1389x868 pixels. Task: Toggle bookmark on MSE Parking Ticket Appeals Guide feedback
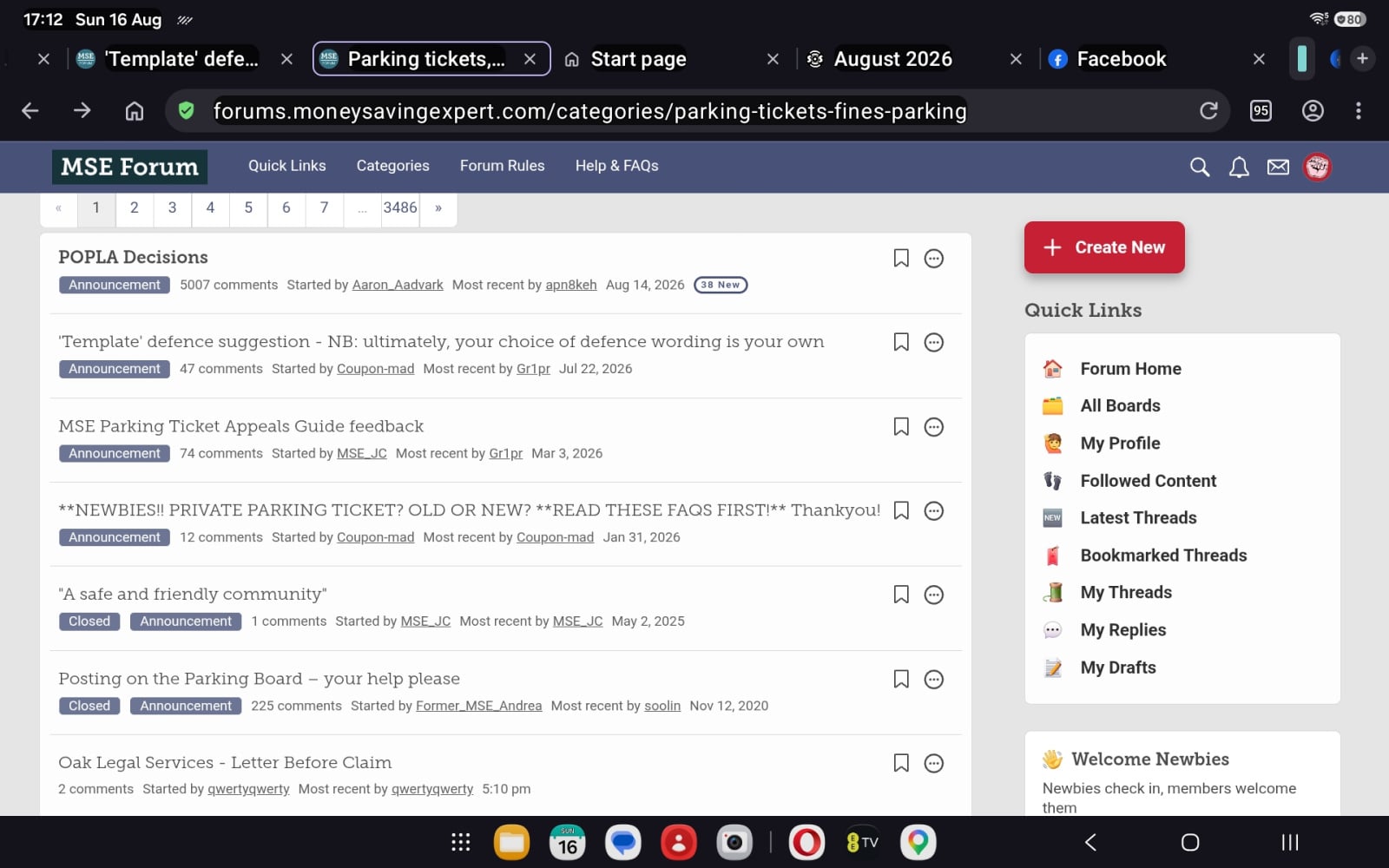click(901, 426)
